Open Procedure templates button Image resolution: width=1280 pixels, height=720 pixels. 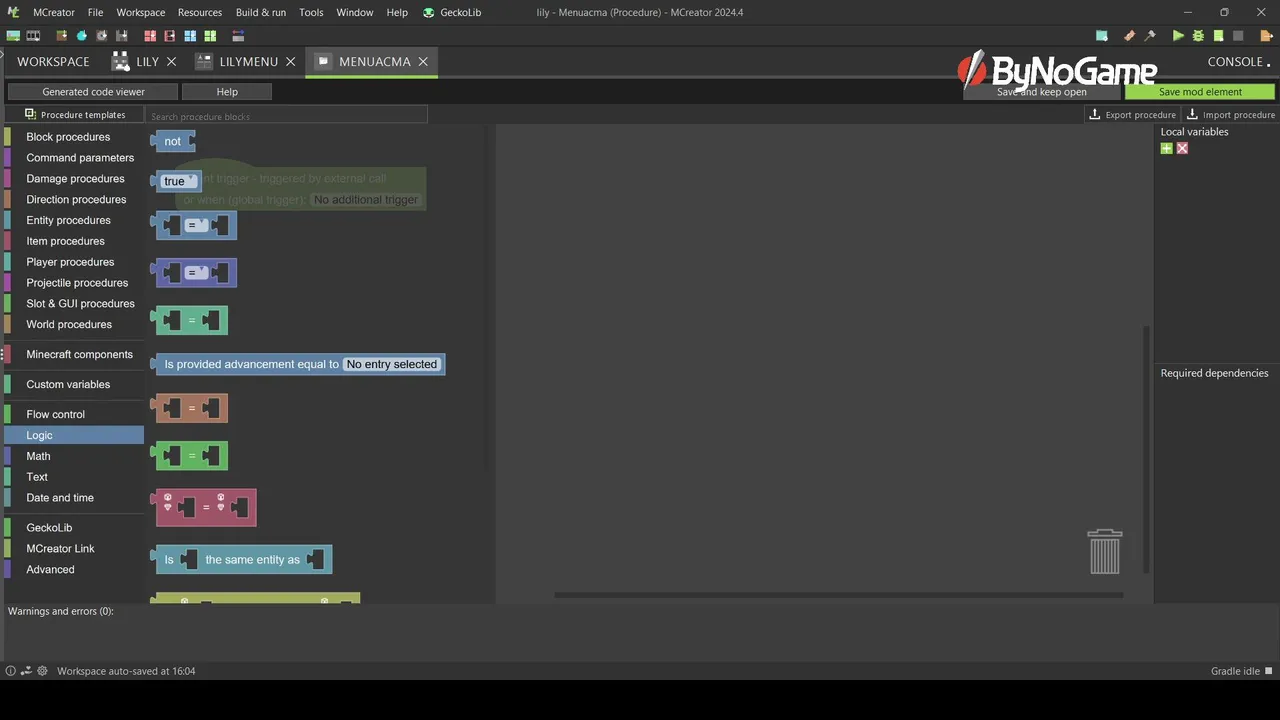75,115
